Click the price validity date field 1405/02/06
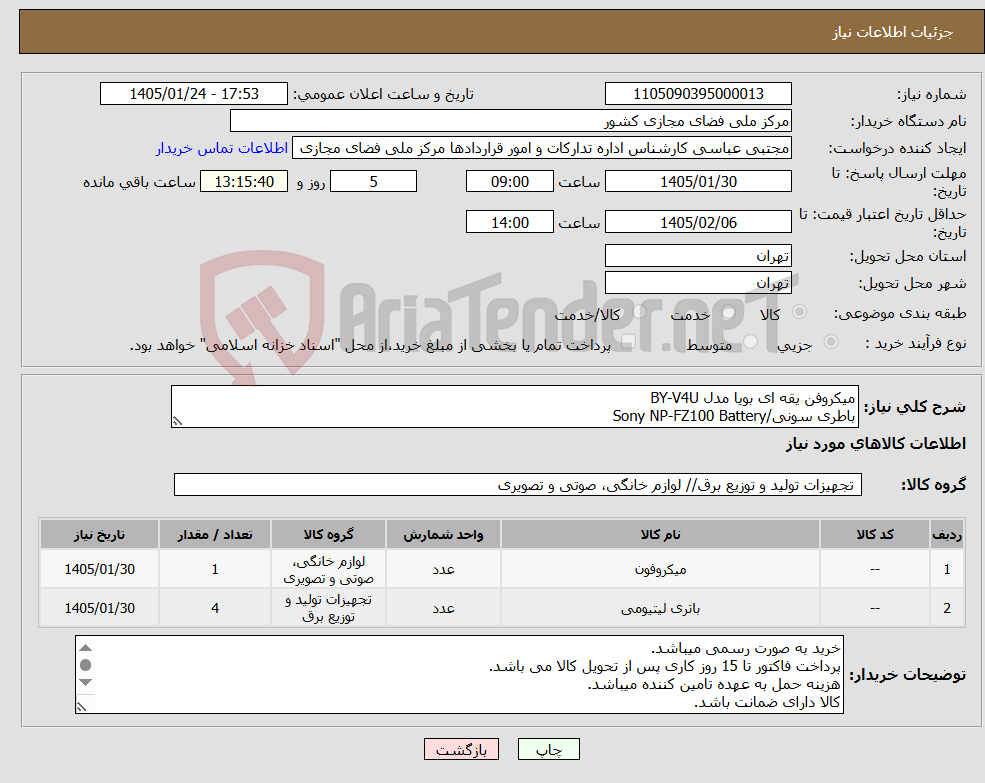 698,222
